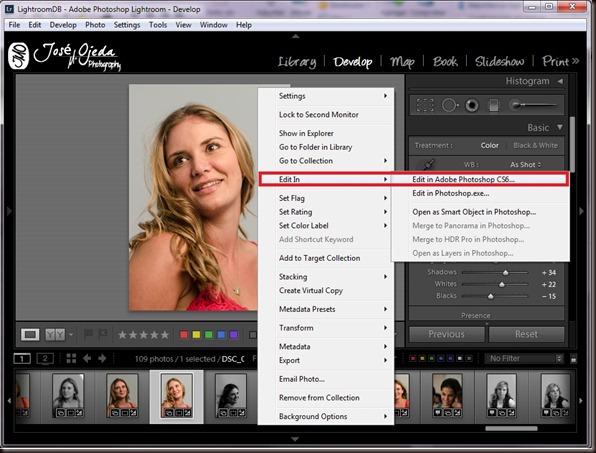This screenshot has height=453, width=596.
Task: Click the Reset button
Action: tap(526, 334)
